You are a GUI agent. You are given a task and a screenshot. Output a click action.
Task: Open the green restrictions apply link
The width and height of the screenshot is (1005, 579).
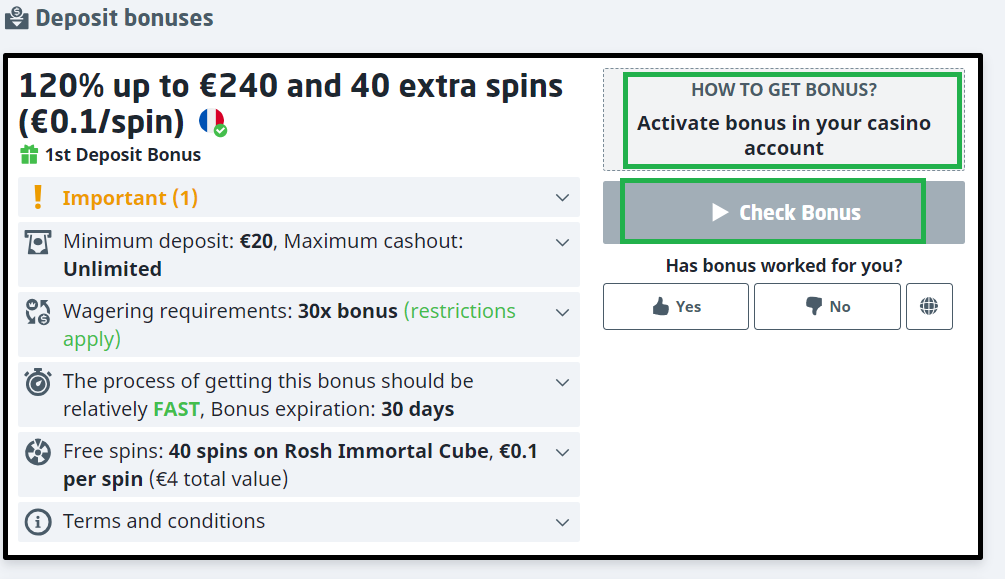point(459,312)
